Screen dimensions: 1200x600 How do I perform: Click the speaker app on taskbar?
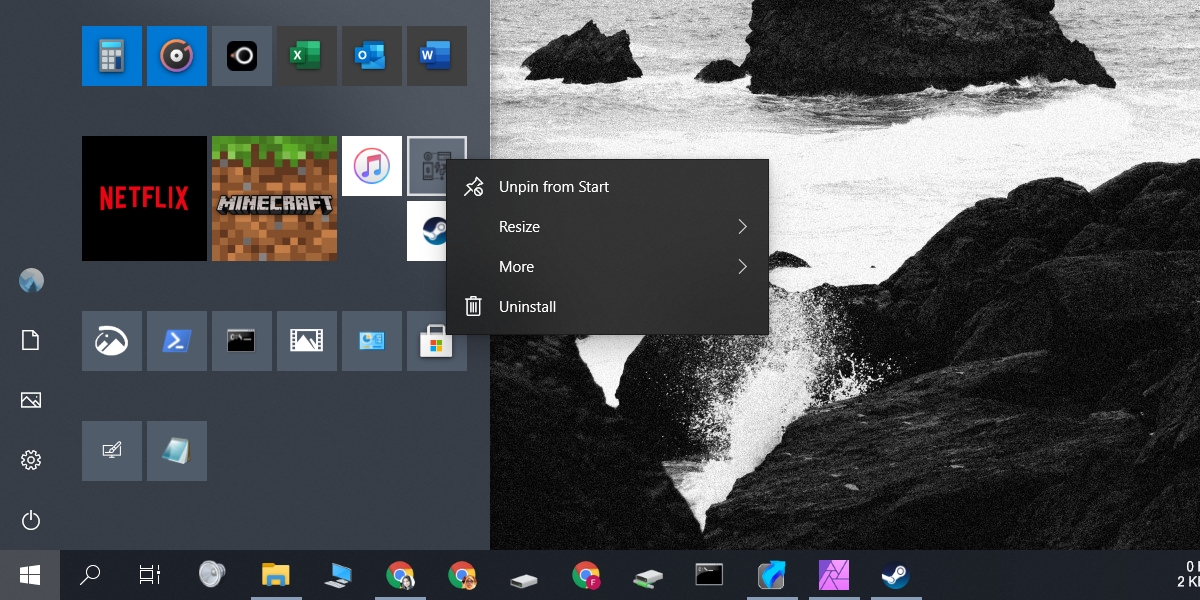click(212, 575)
